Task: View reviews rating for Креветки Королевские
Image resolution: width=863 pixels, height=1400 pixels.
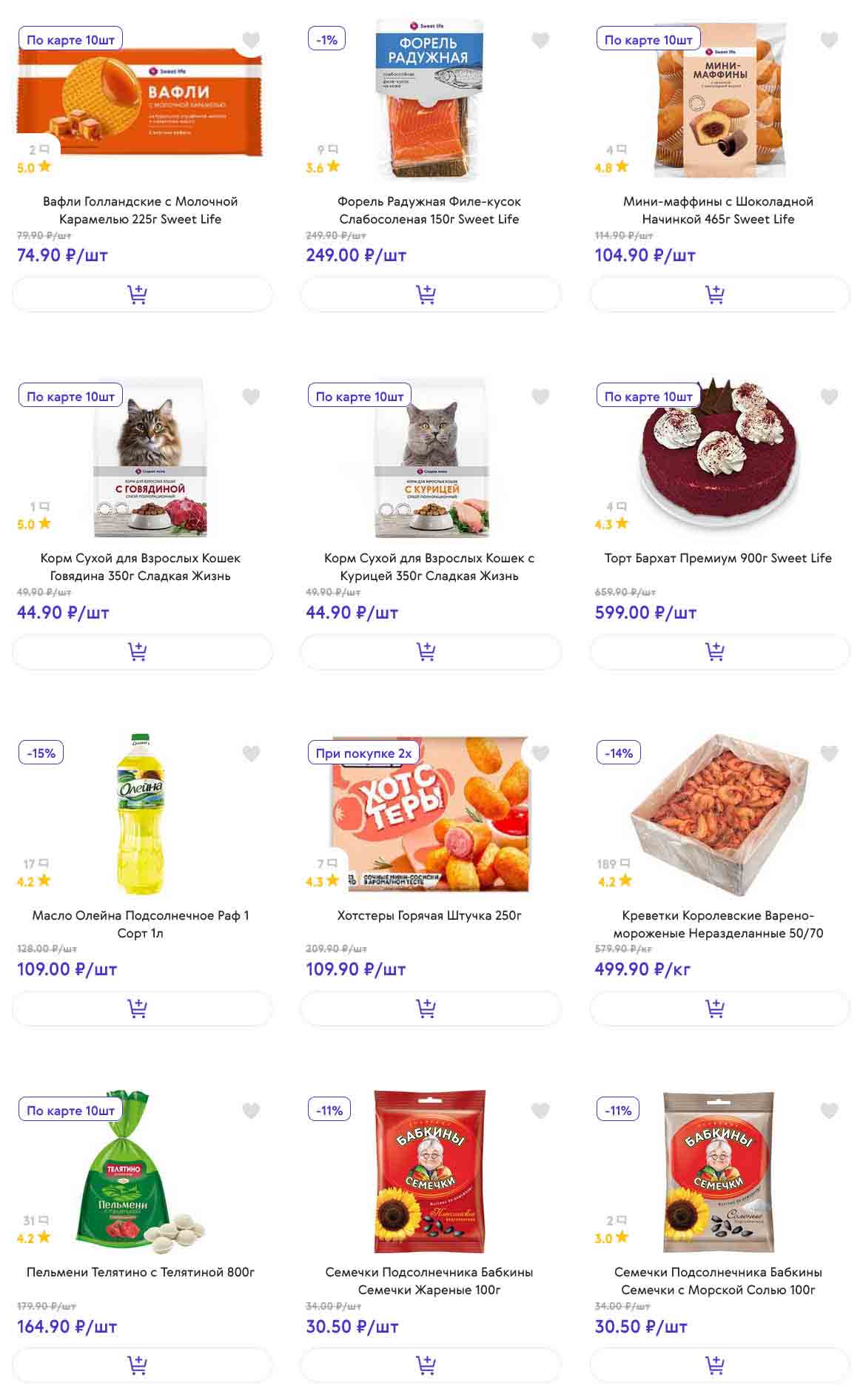Action: (614, 872)
